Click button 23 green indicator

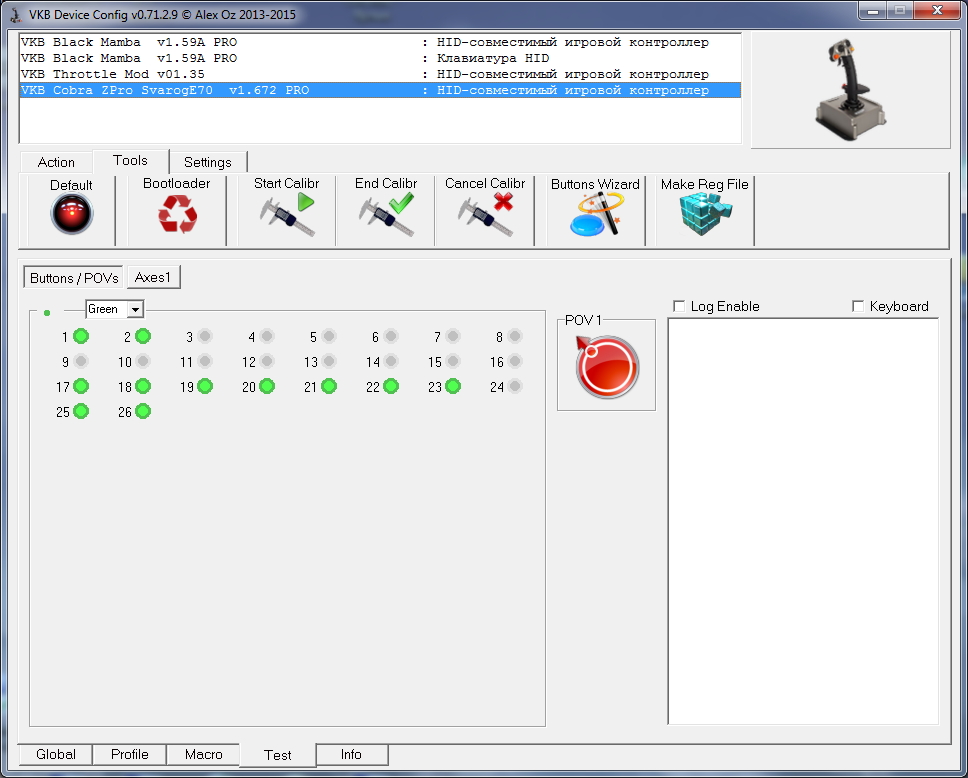click(453, 386)
